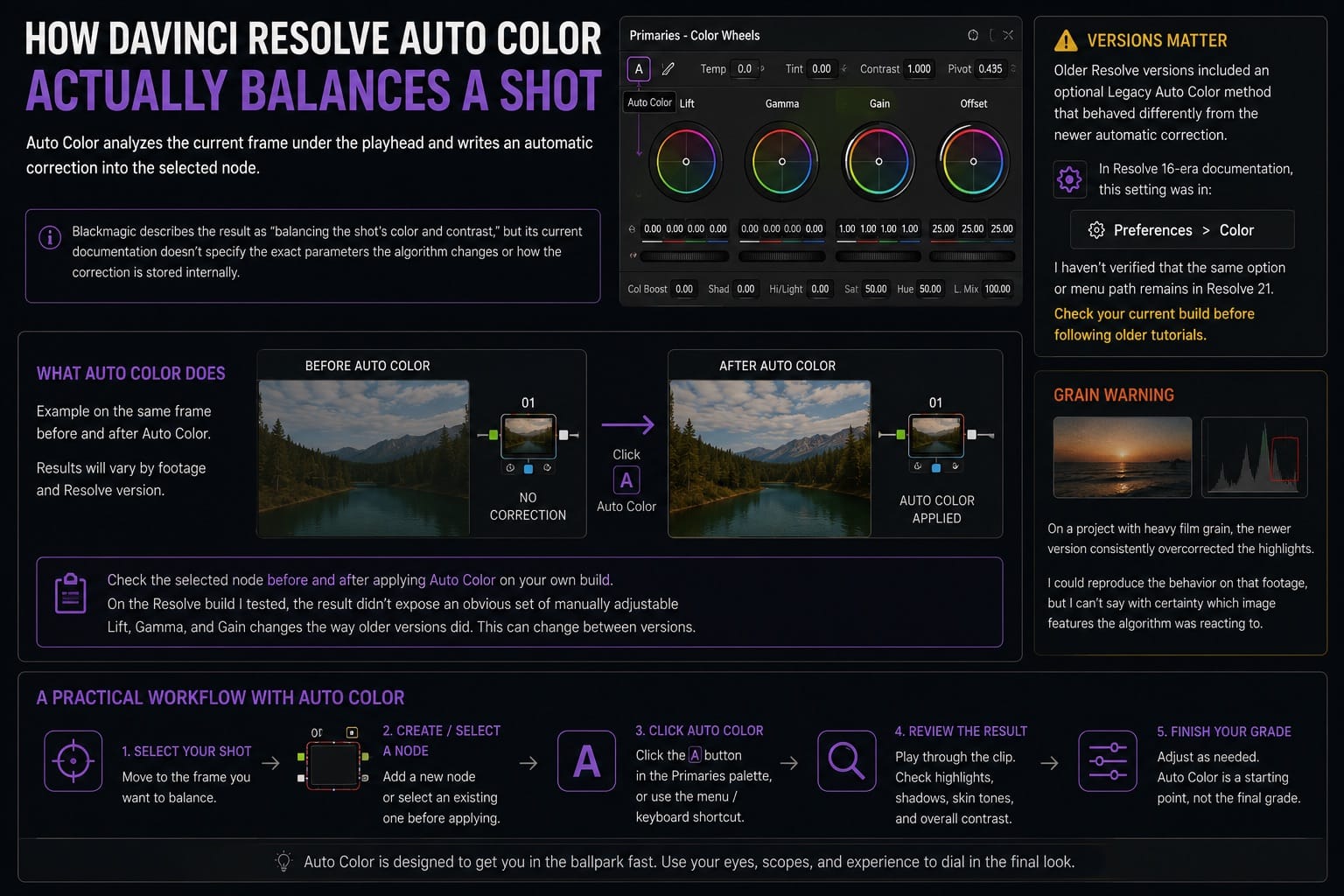Click the crosshair icon for Select Your Shot
Viewport: 1344px width, 896px height.
[x=73, y=761]
